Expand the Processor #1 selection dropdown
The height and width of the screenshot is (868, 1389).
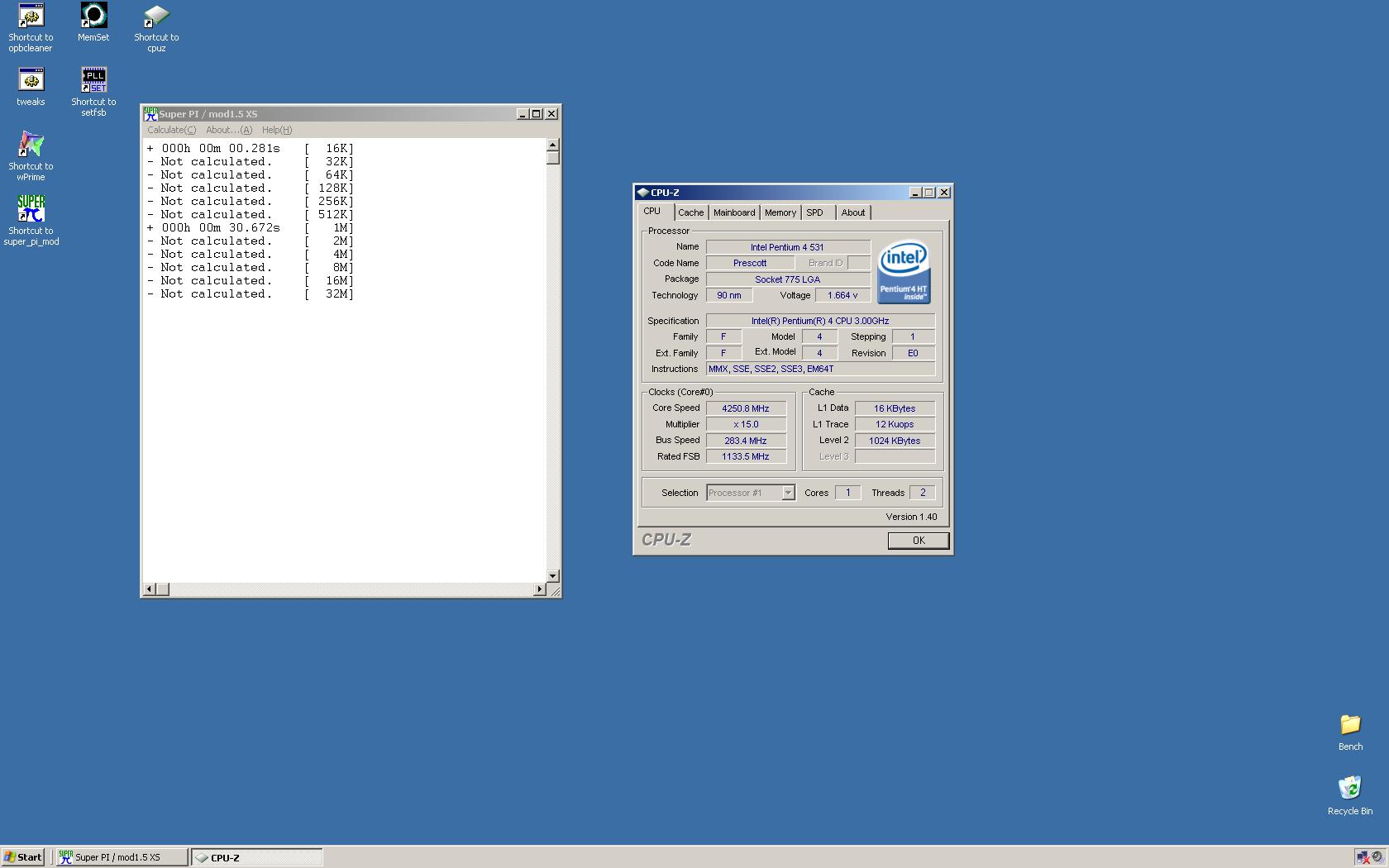pos(788,493)
